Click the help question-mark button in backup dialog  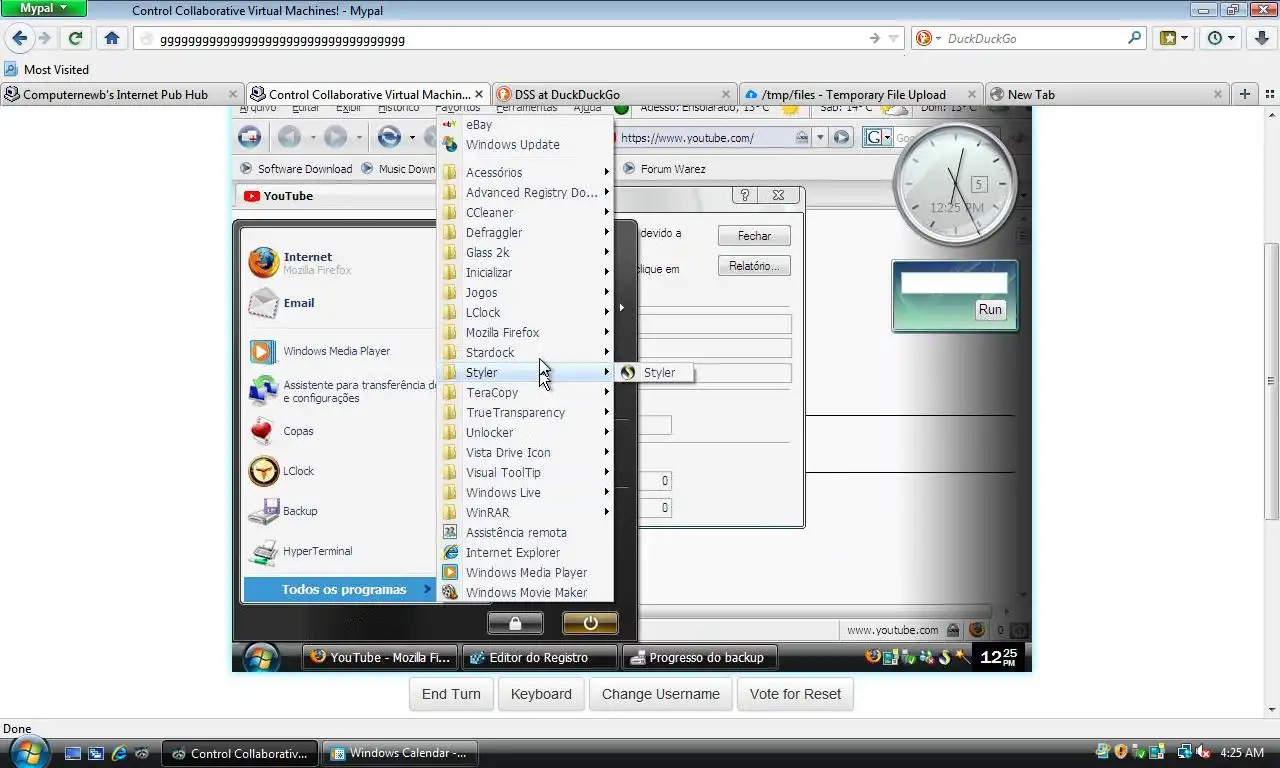744,196
